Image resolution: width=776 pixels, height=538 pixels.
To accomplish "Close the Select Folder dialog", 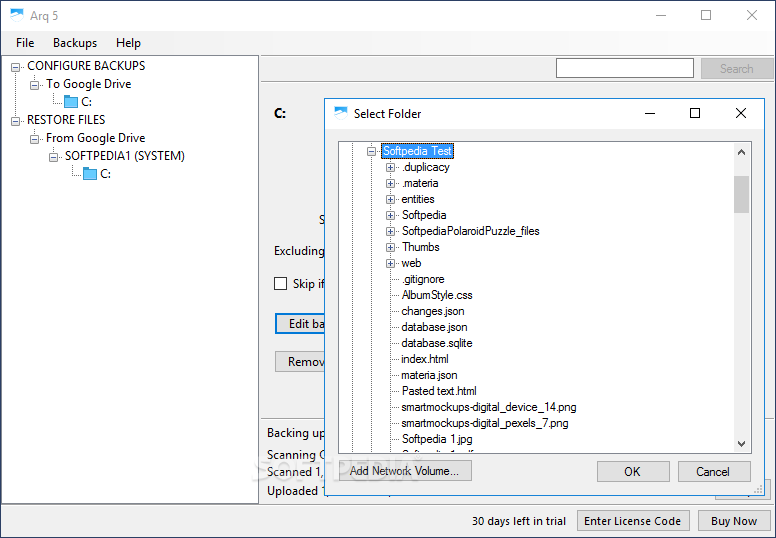I will (741, 113).
